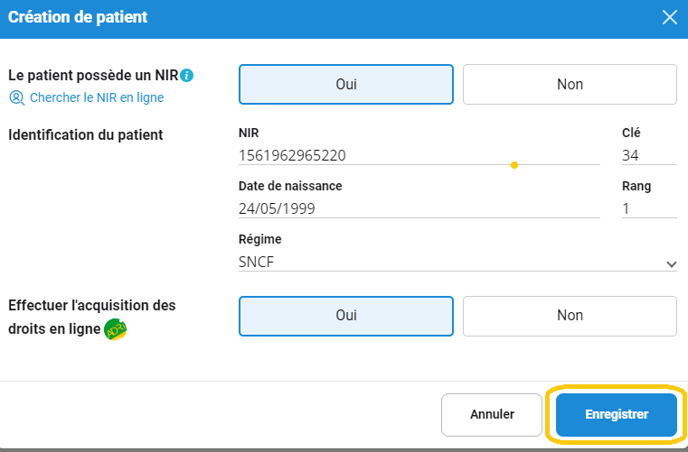The width and height of the screenshot is (688, 452).
Task: Click the Rang field showing 1
Action: click(648, 209)
